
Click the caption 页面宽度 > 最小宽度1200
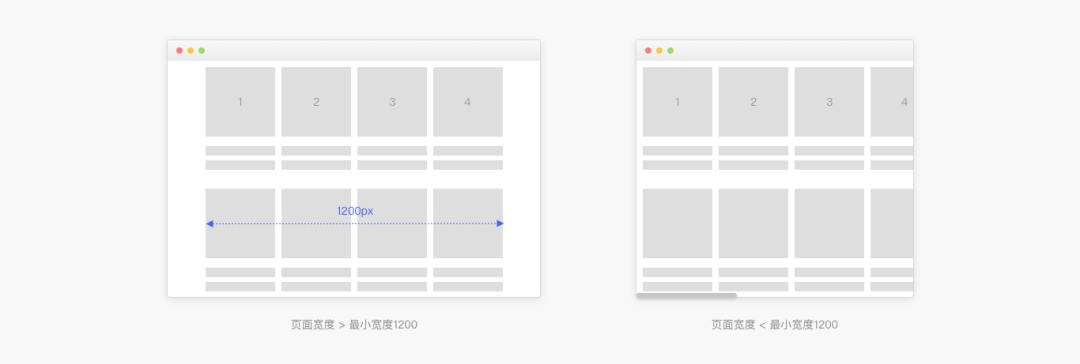click(x=354, y=325)
